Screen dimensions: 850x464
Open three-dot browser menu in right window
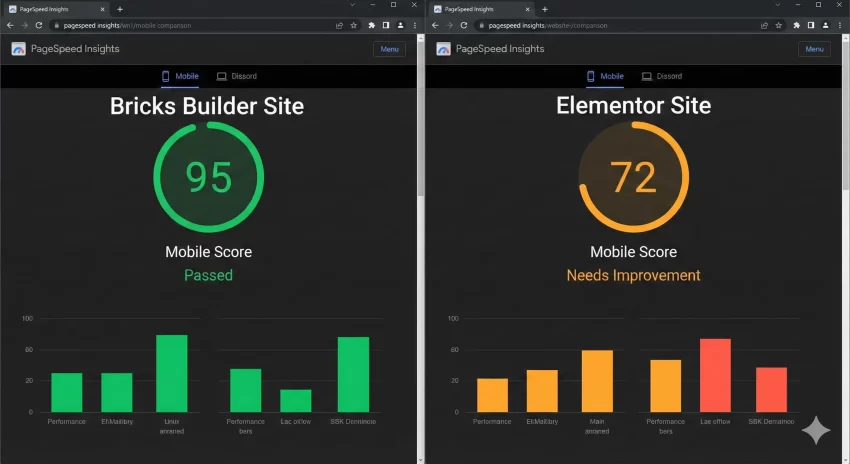(x=840, y=25)
